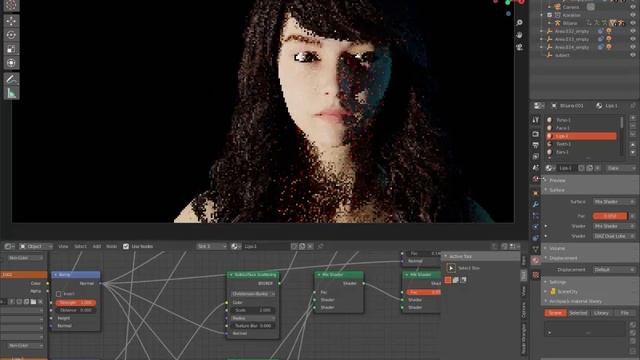Open the Particles properties tab icon
Viewport: 640px width, 360px height.
(x=536, y=215)
